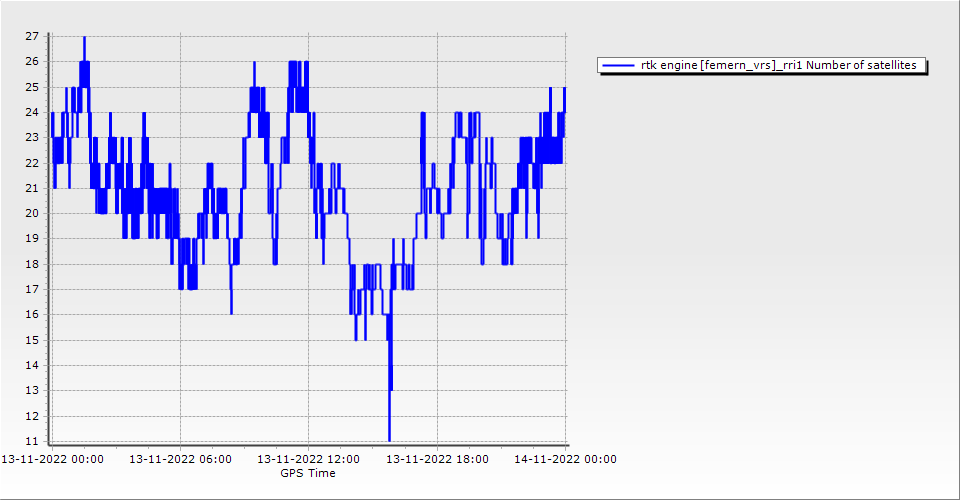Click the y-axis tick label 11
This screenshot has width=960, height=500.
(32, 441)
